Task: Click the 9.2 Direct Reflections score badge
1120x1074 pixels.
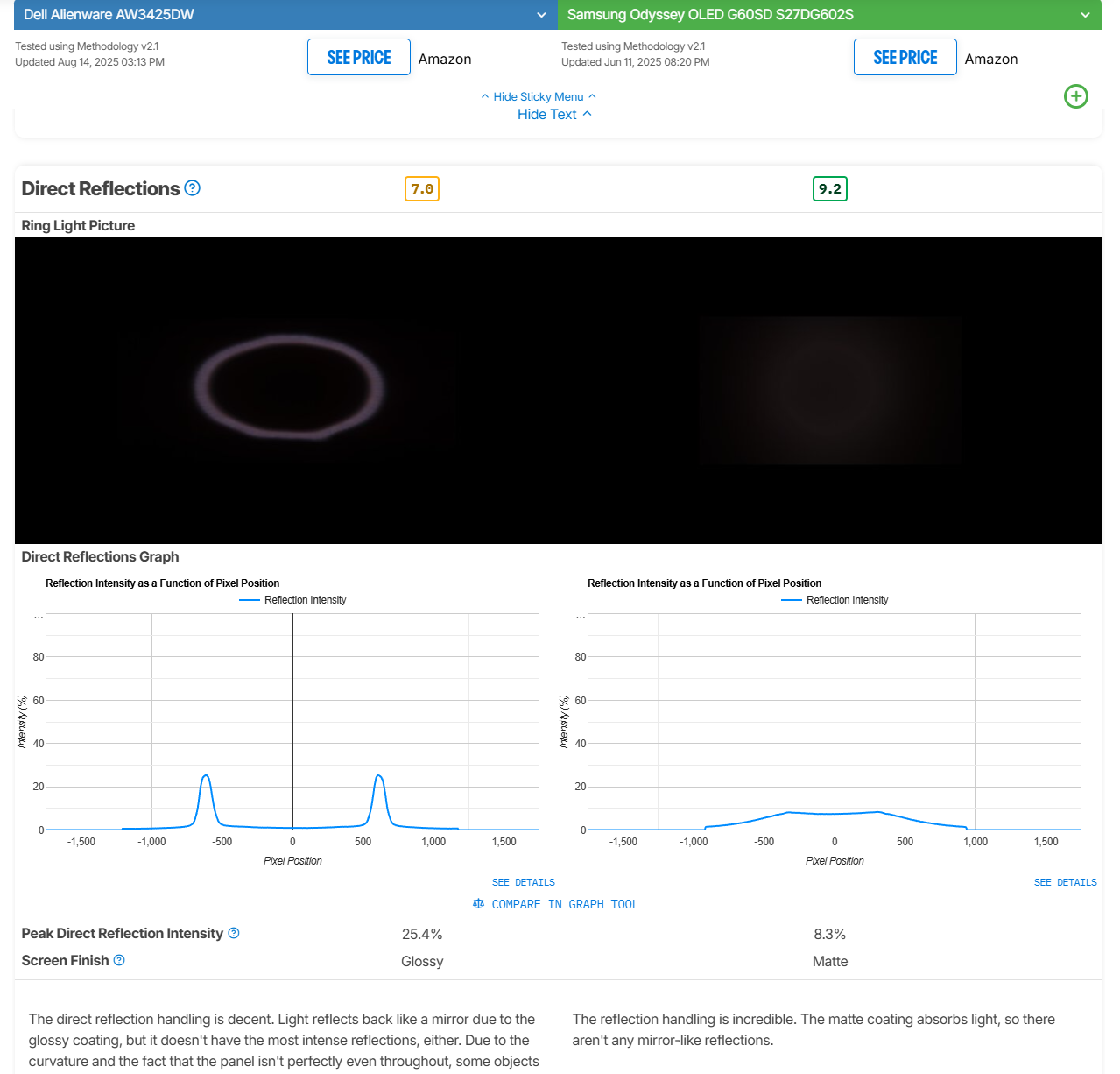Action: (x=830, y=188)
